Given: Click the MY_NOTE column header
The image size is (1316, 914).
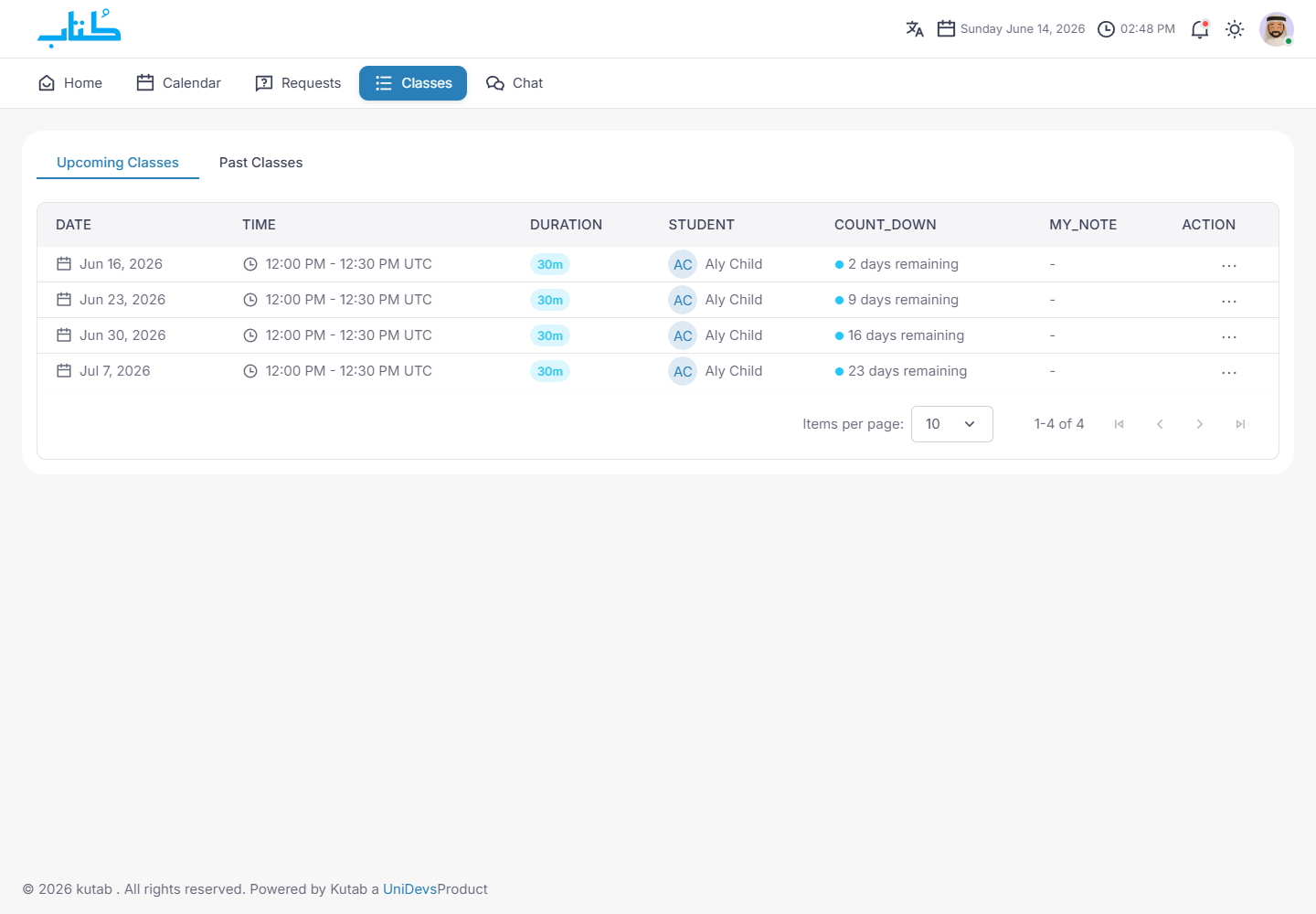Looking at the screenshot, I should click(1083, 225).
